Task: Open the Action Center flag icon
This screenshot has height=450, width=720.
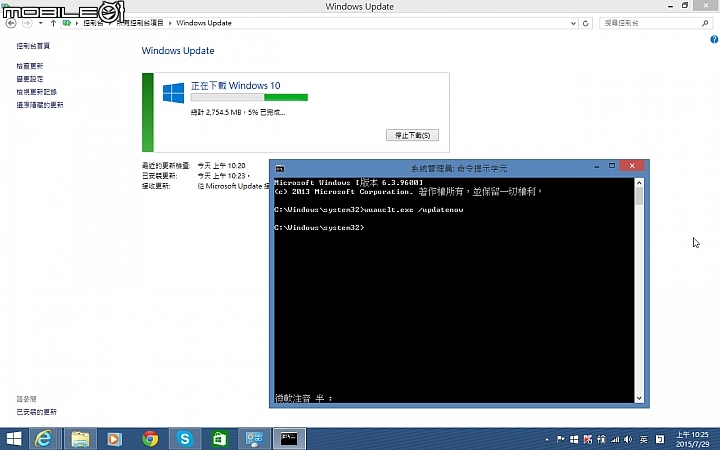Action: (561, 439)
